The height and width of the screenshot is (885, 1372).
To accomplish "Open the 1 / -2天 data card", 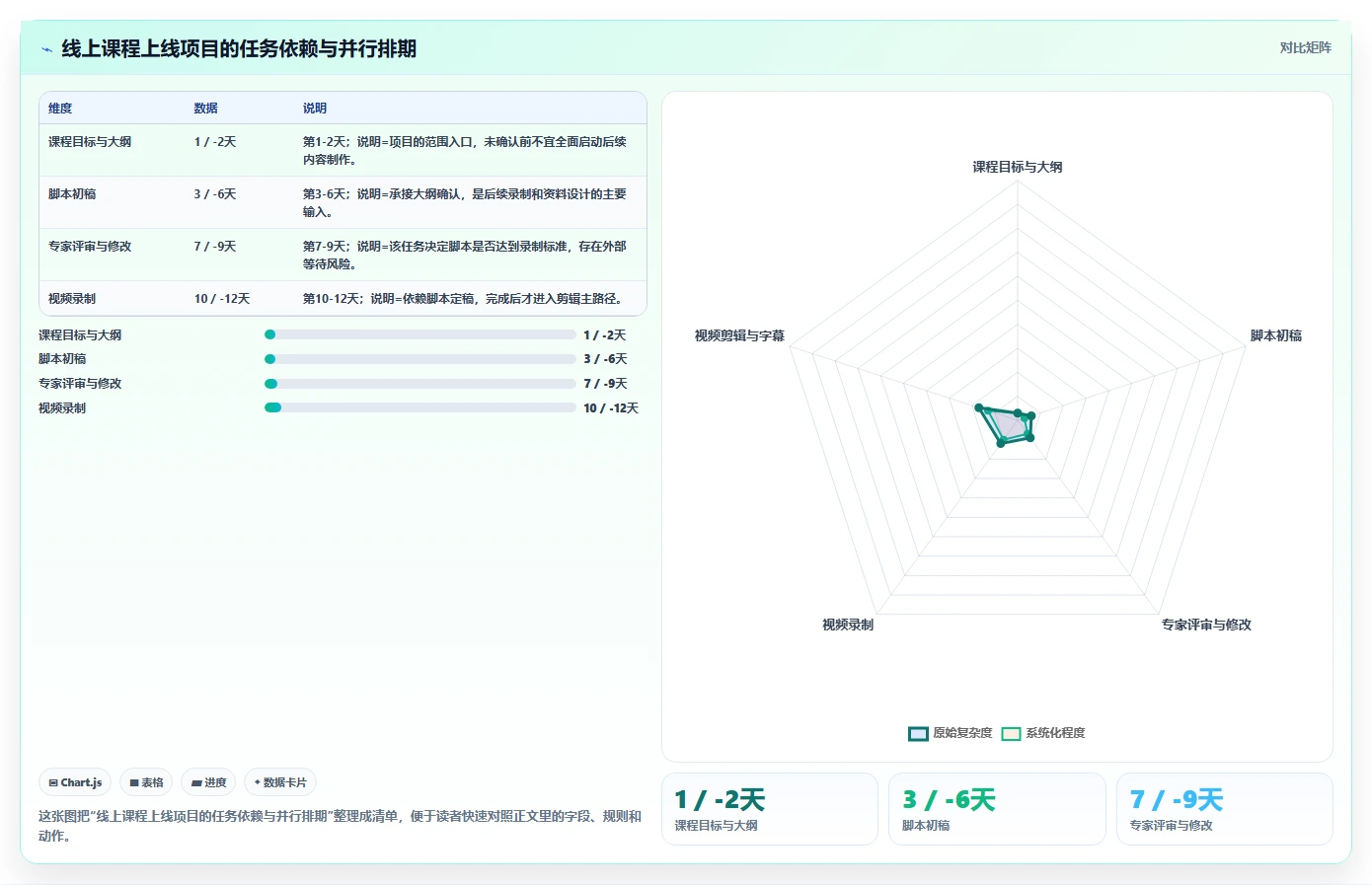I will coord(769,809).
